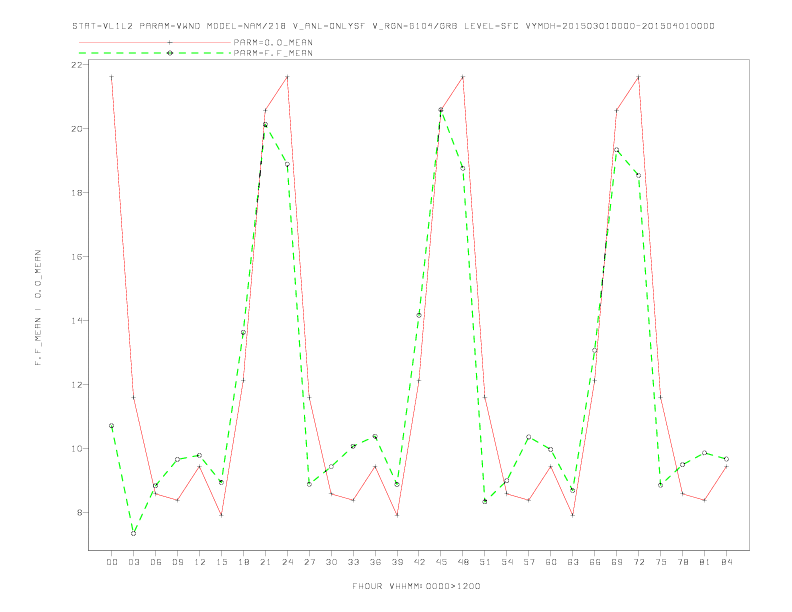Click green circle data point at hour 69
The width and height of the screenshot is (792, 612).
[x=616, y=150]
